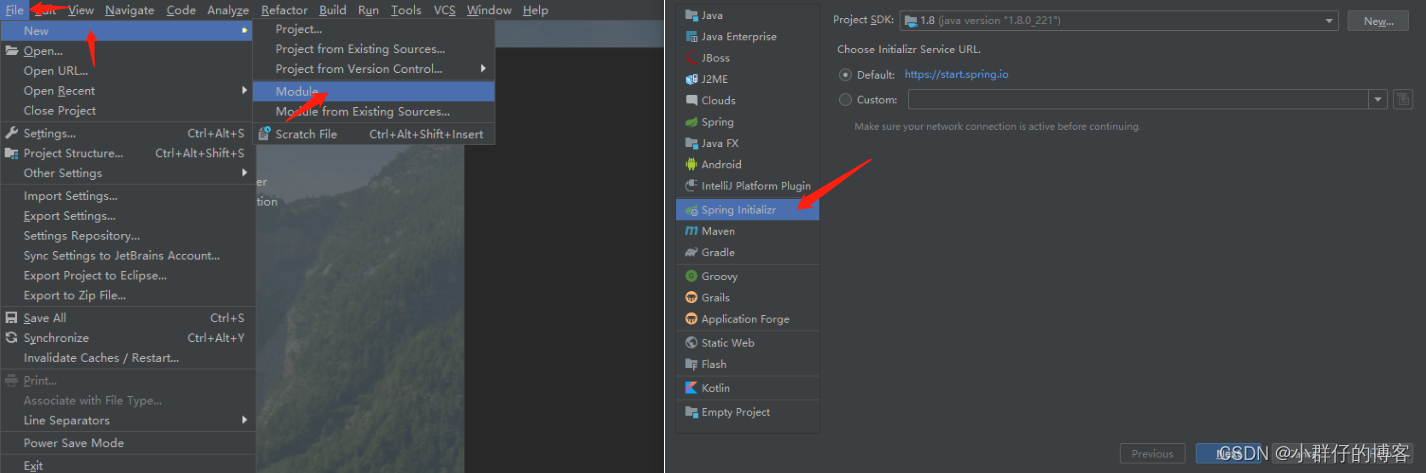Screen dimensions: 1426x473
Task: Open the Custom URL history dropdown arrow
Action: click(x=1378, y=99)
